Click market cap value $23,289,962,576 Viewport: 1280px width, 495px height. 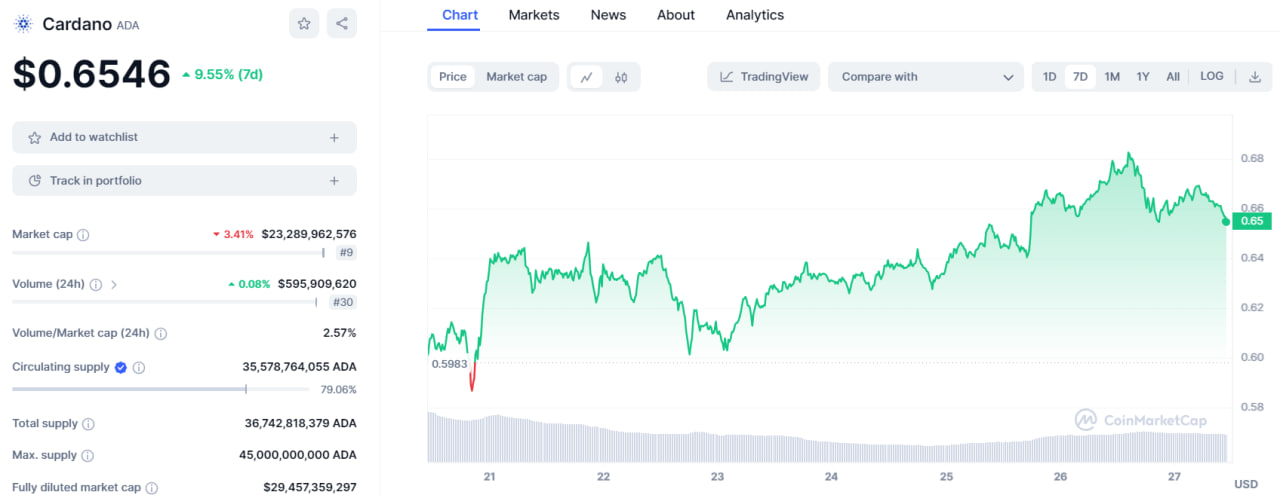309,235
